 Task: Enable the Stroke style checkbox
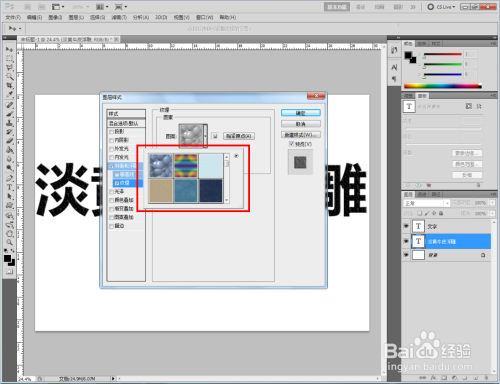[x=111, y=226]
